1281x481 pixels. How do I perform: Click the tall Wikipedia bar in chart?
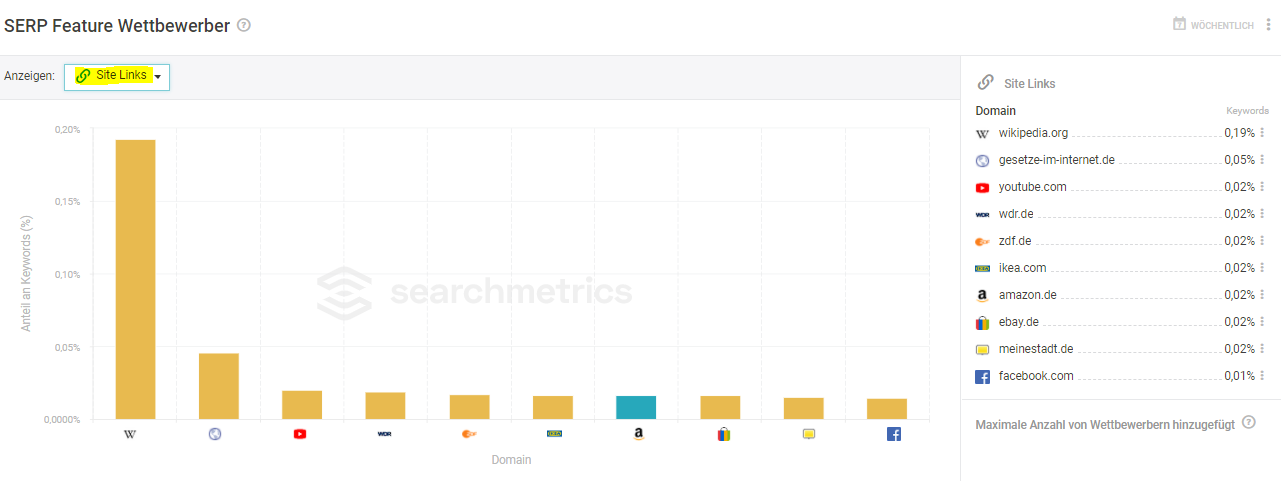tap(136, 279)
